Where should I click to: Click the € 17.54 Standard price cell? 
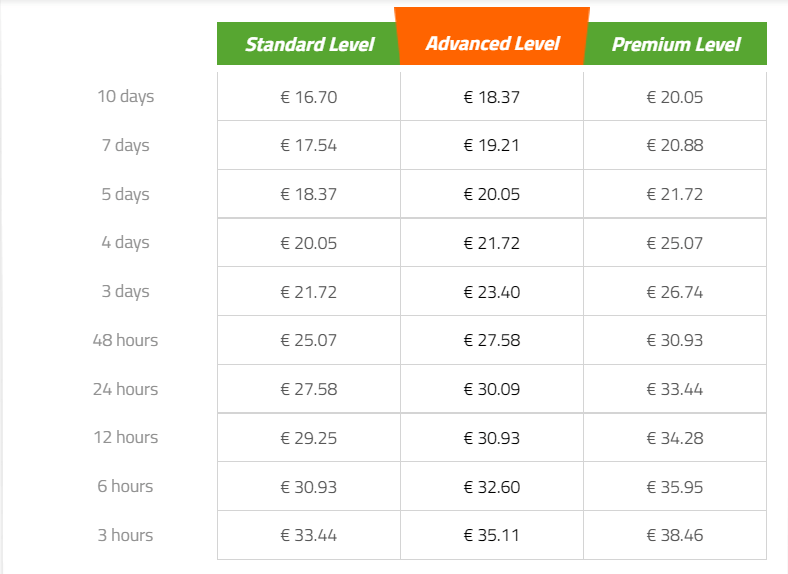[309, 145]
